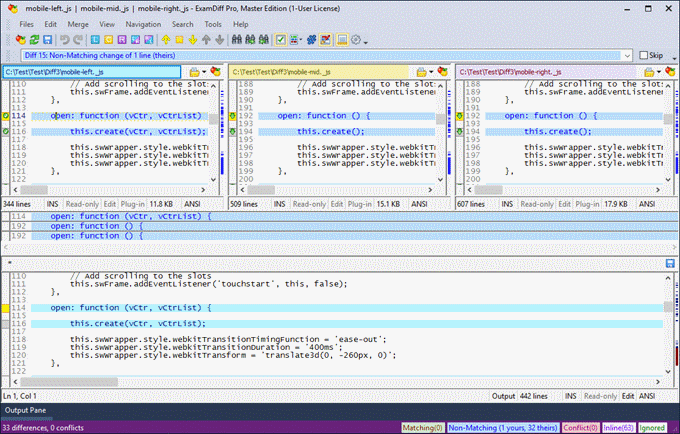Click the mobile-right file path field
The image size is (680, 434).
pyautogui.click(x=546, y=72)
